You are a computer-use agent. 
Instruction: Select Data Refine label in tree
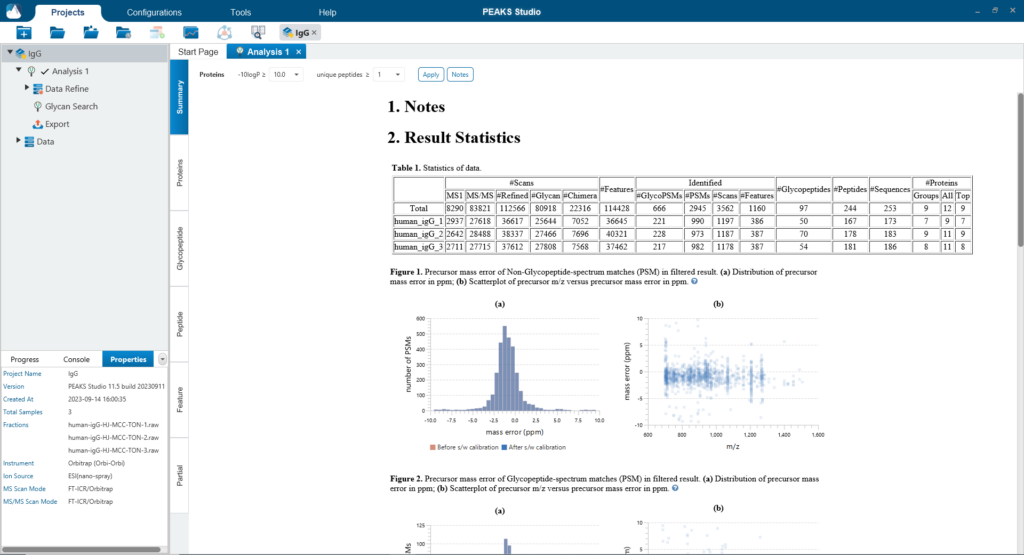point(67,89)
